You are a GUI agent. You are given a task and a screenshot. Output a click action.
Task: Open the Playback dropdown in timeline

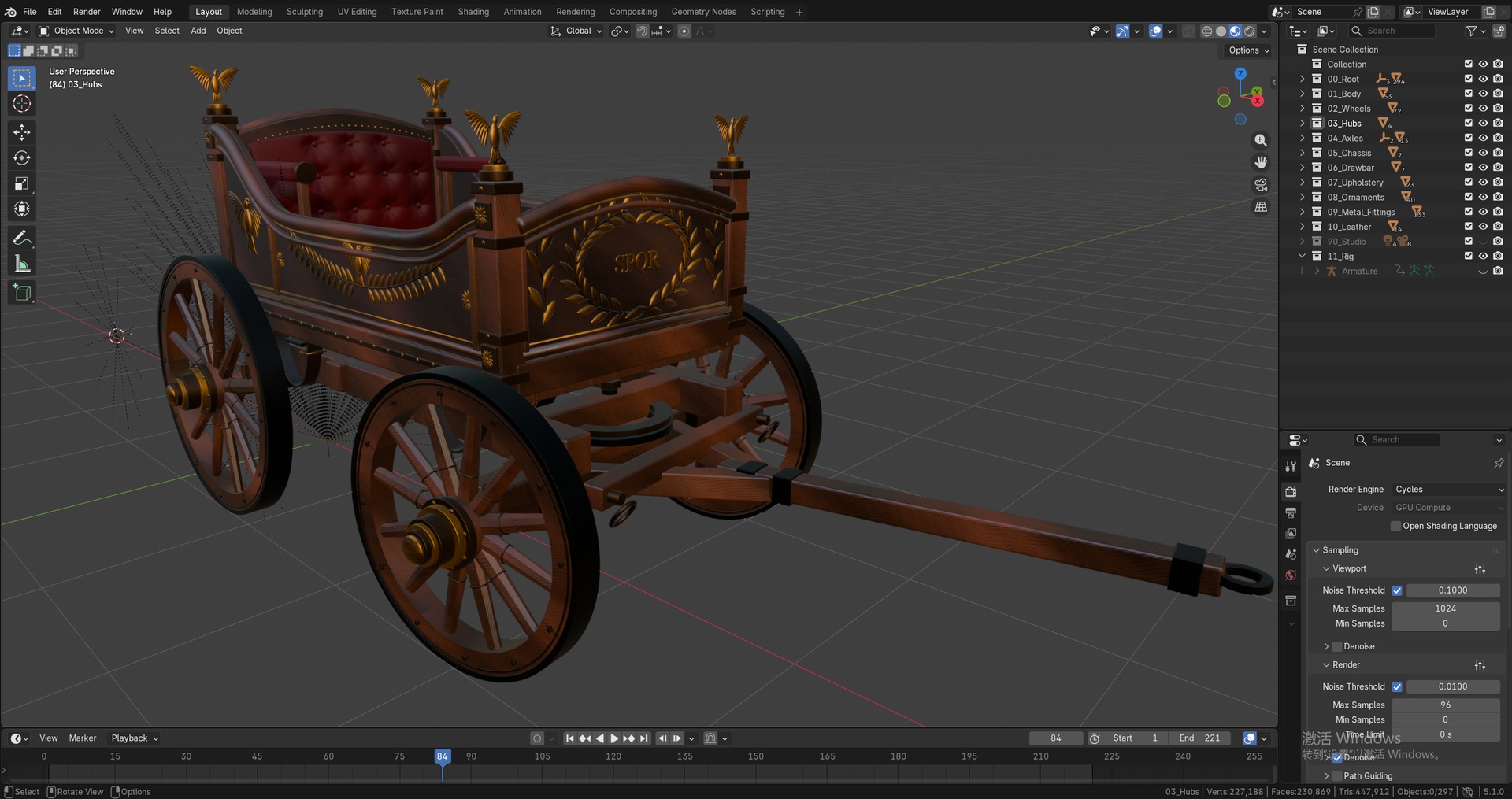click(135, 738)
